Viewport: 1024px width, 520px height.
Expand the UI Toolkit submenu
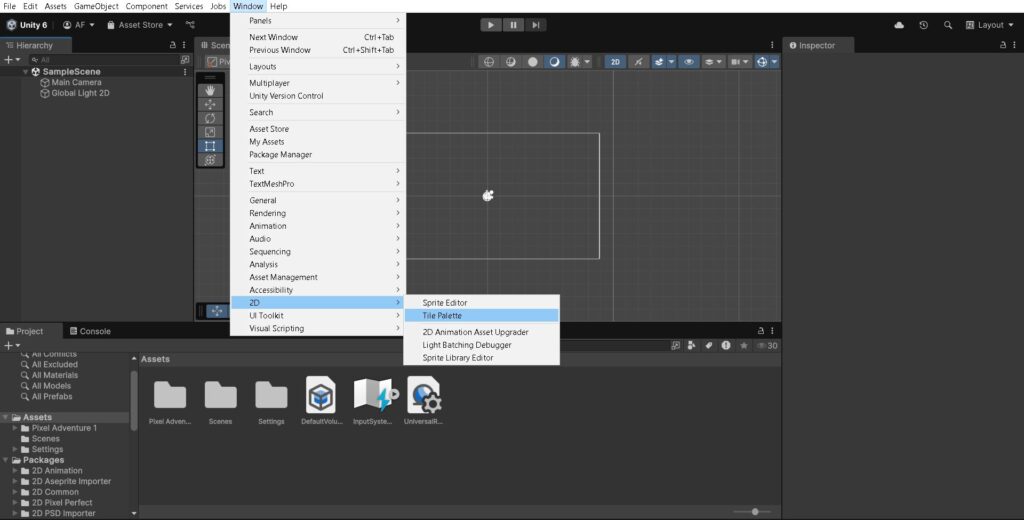coord(317,316)
